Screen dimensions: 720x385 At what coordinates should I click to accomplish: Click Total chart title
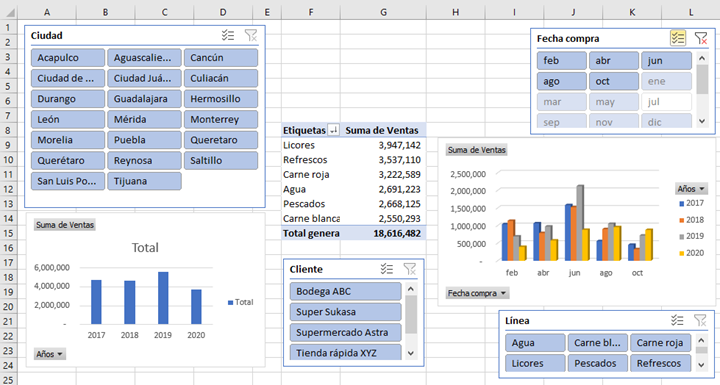tap(145, 248)
